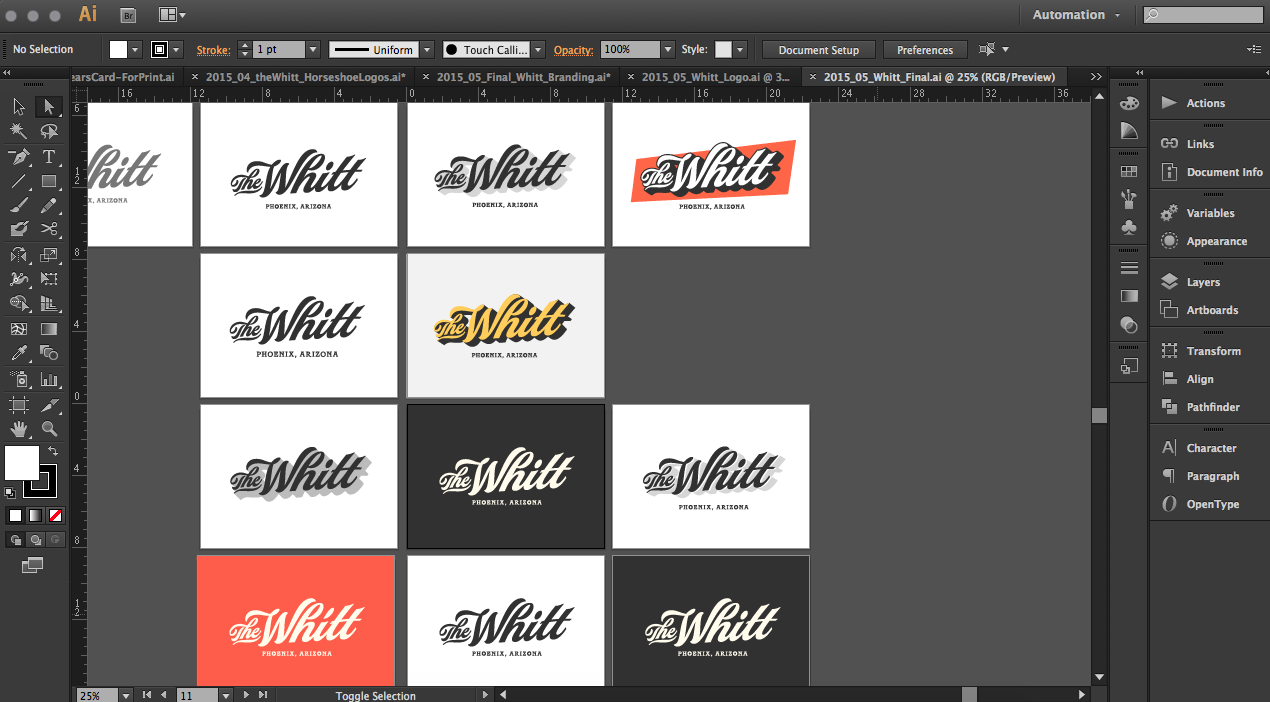Open the 25% zoom level dropdown

click(126, 695)
